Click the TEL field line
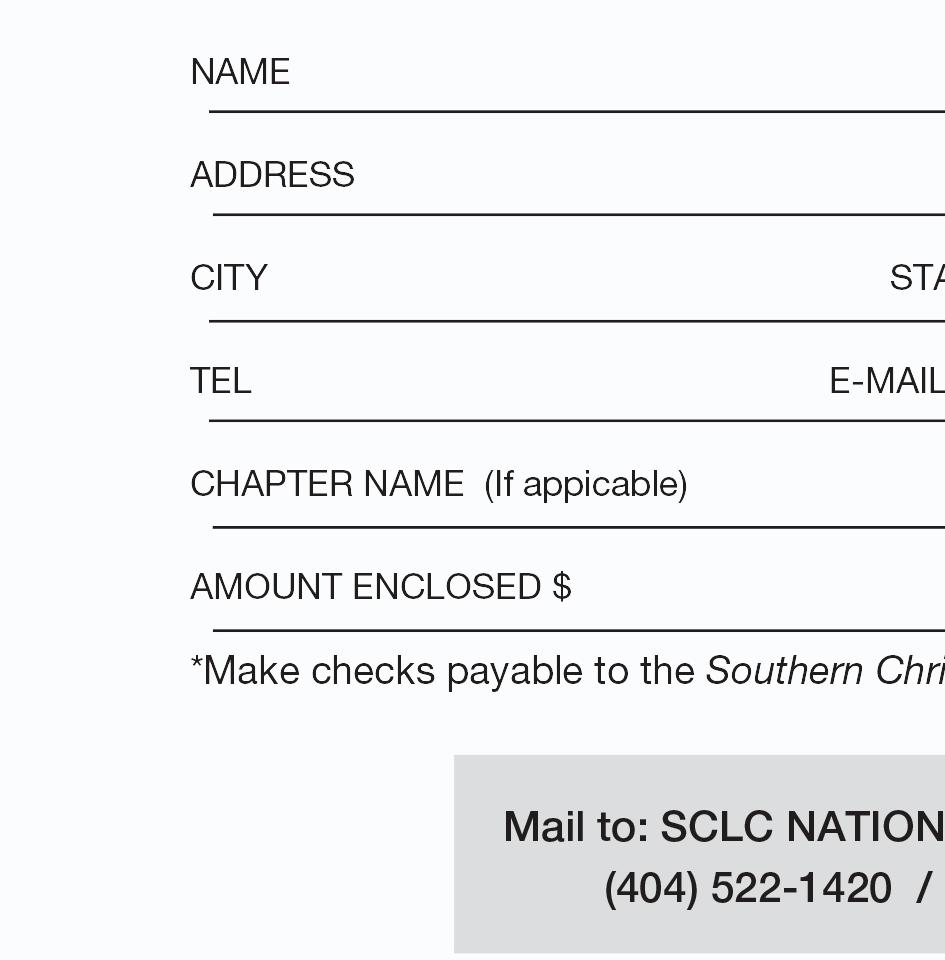This screenshot has height=960, width=945. tap(577, 421)
